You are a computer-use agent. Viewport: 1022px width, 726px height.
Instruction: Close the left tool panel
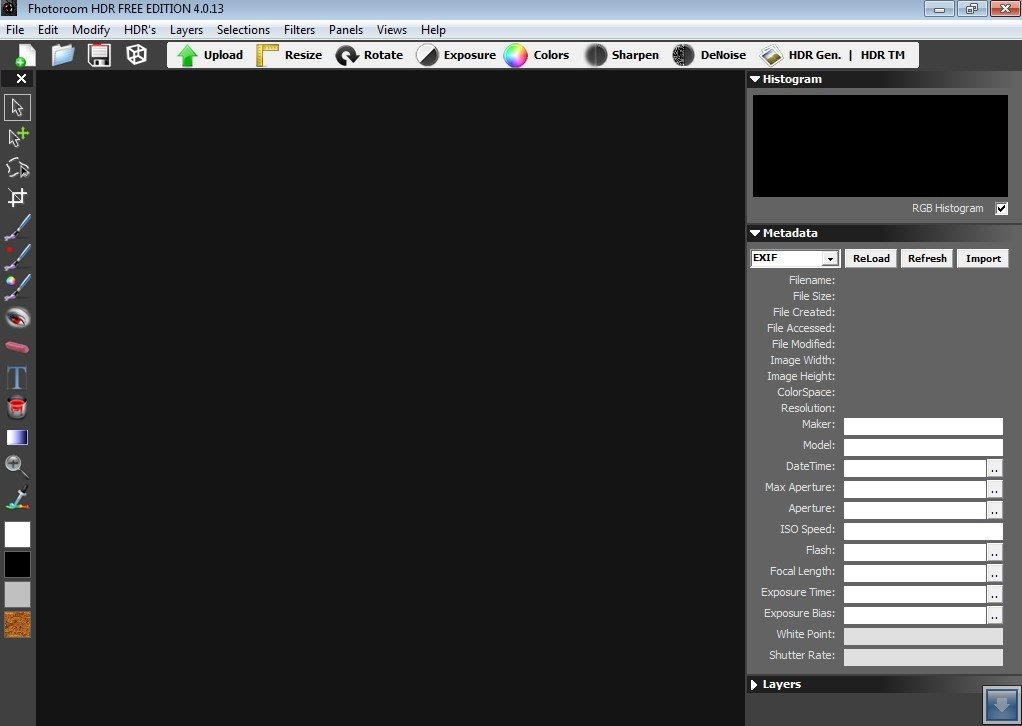click(x=22, y=79)
